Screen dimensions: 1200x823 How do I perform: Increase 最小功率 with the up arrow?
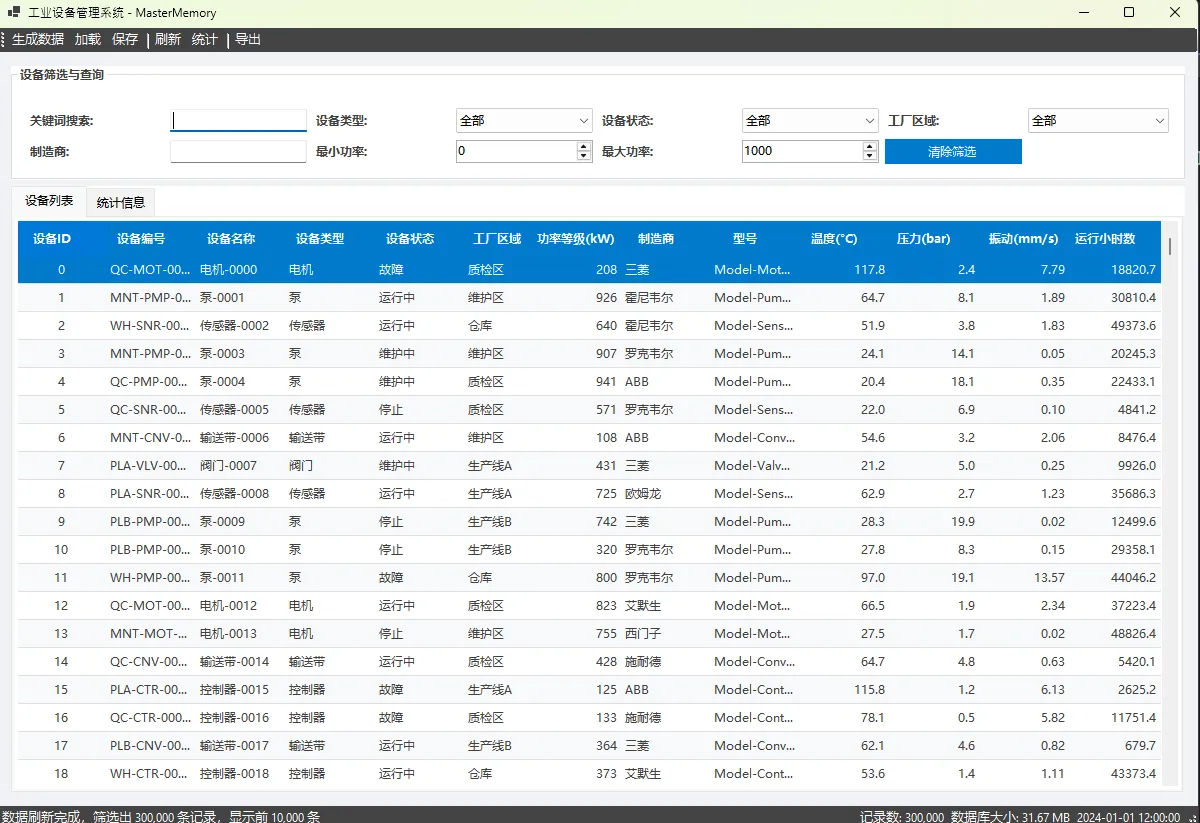click(584, 146)
